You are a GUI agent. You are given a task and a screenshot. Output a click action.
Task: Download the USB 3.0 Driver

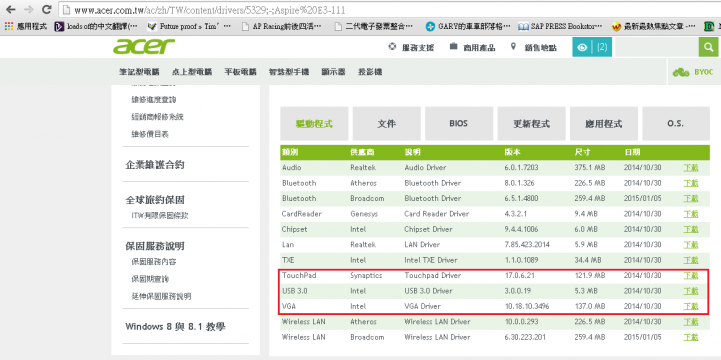click(x=691, y=291)
